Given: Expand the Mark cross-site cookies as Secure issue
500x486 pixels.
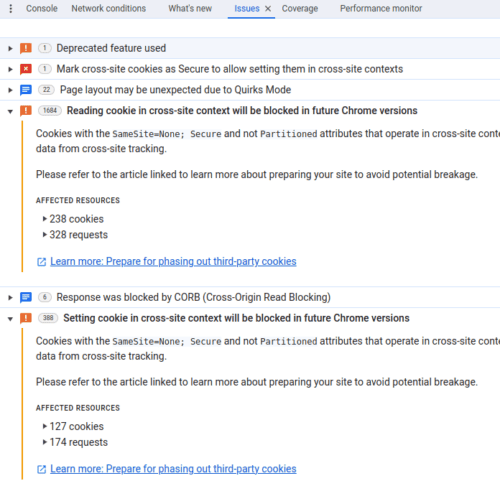Looking at the screenshot, I should pyautogui.click(x=10, y=69).
